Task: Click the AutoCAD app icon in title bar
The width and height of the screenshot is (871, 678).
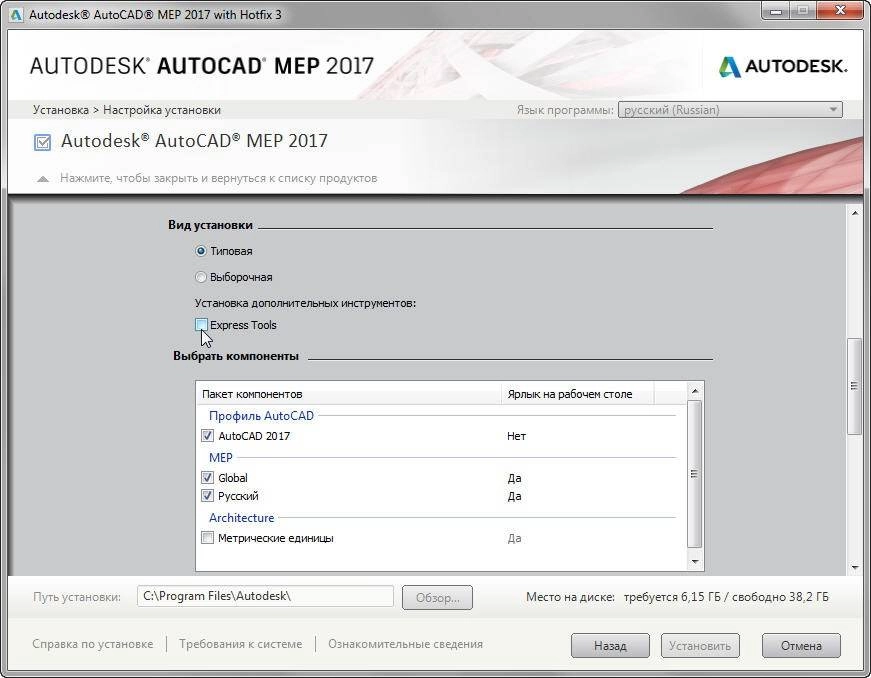Action: 16,15
